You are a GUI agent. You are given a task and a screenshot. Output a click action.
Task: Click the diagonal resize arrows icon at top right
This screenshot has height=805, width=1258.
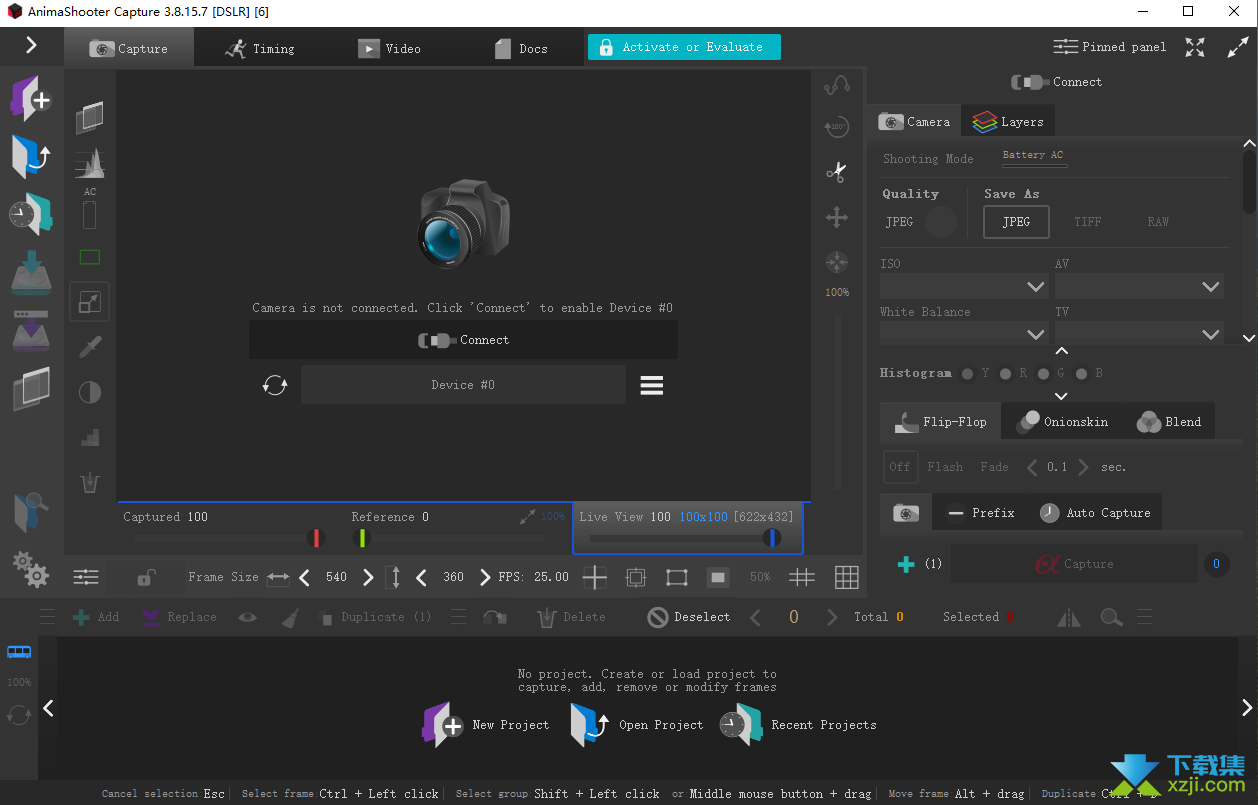(1238, 47)
